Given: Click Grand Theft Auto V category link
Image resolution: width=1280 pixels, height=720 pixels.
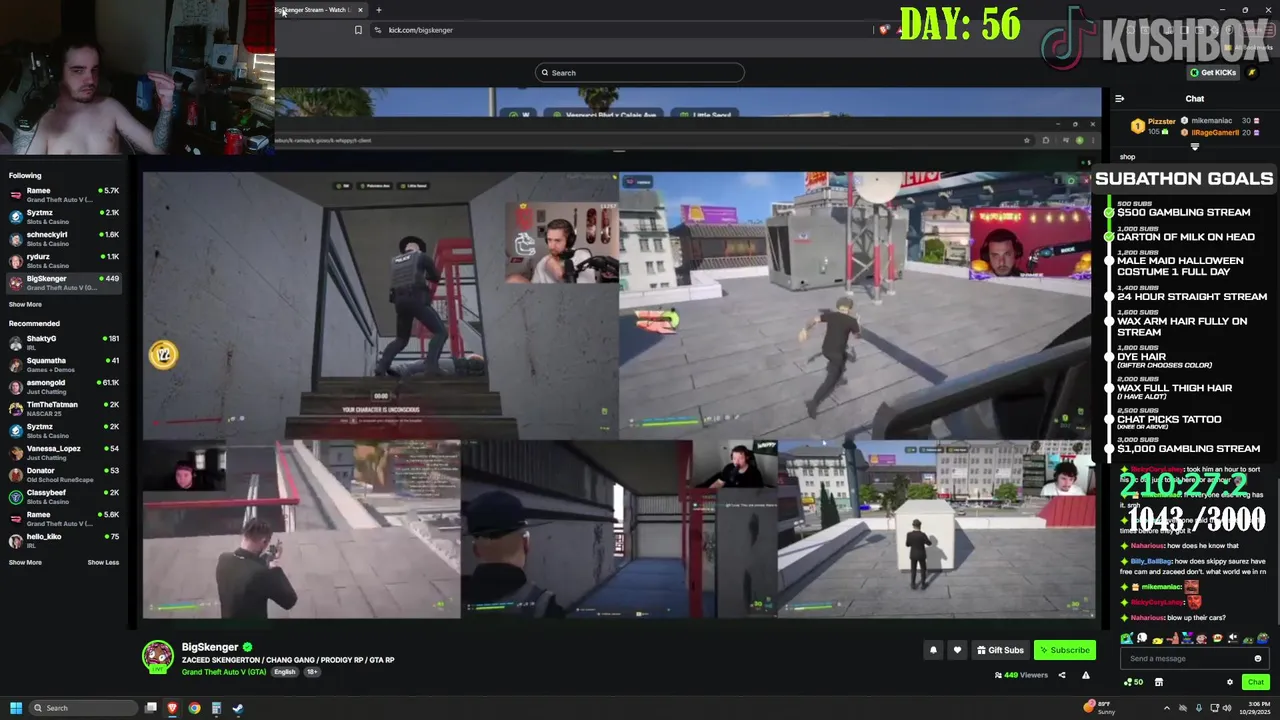Looking at the screenshot, I should pos(224,672).
